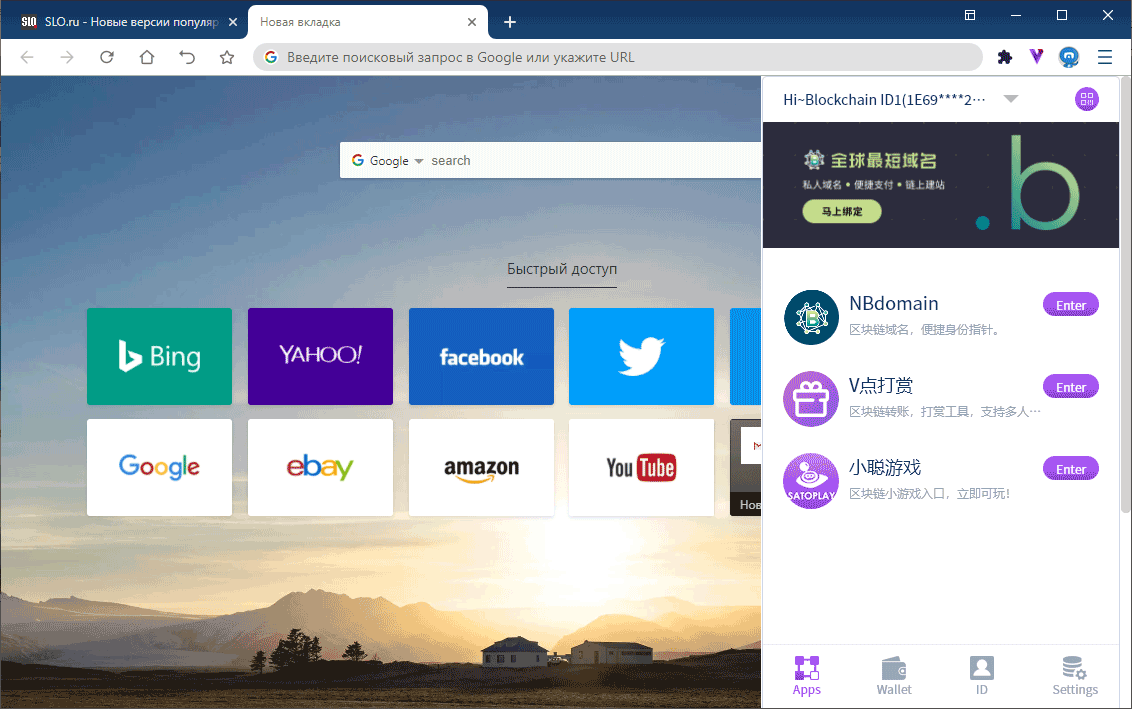
Task: Click the address bar URL field
Action: (x=618, y=57)
